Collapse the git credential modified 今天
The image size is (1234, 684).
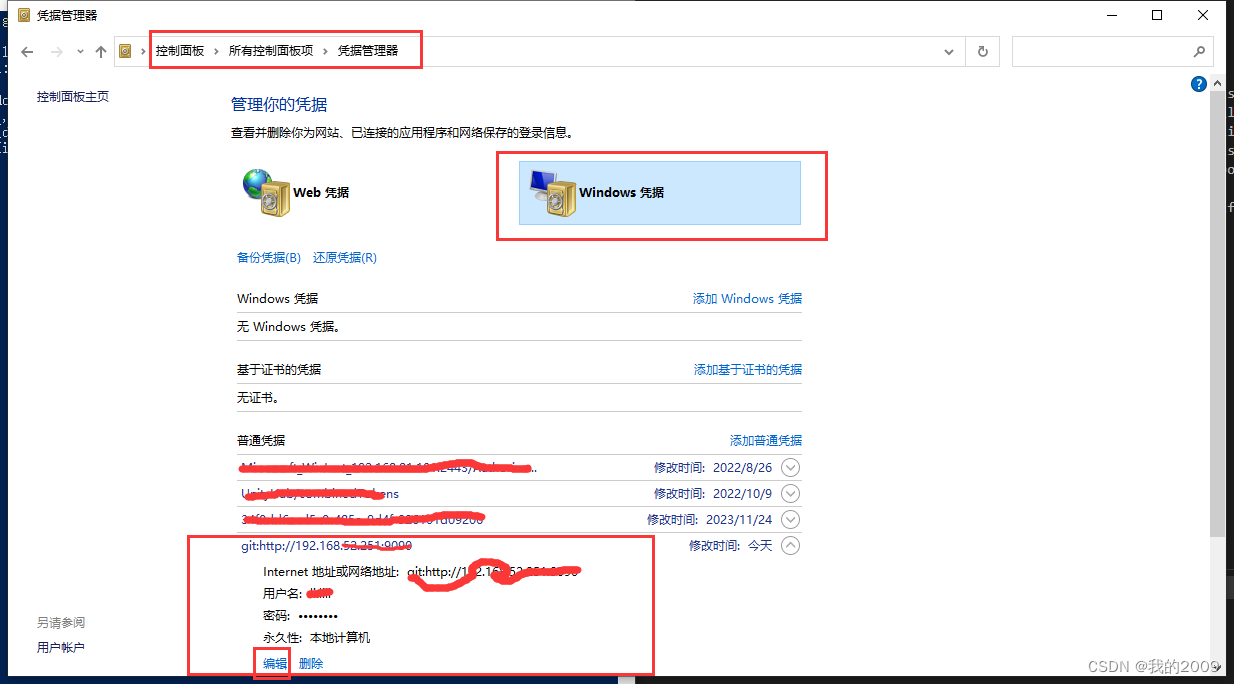[x=791, y=545]
